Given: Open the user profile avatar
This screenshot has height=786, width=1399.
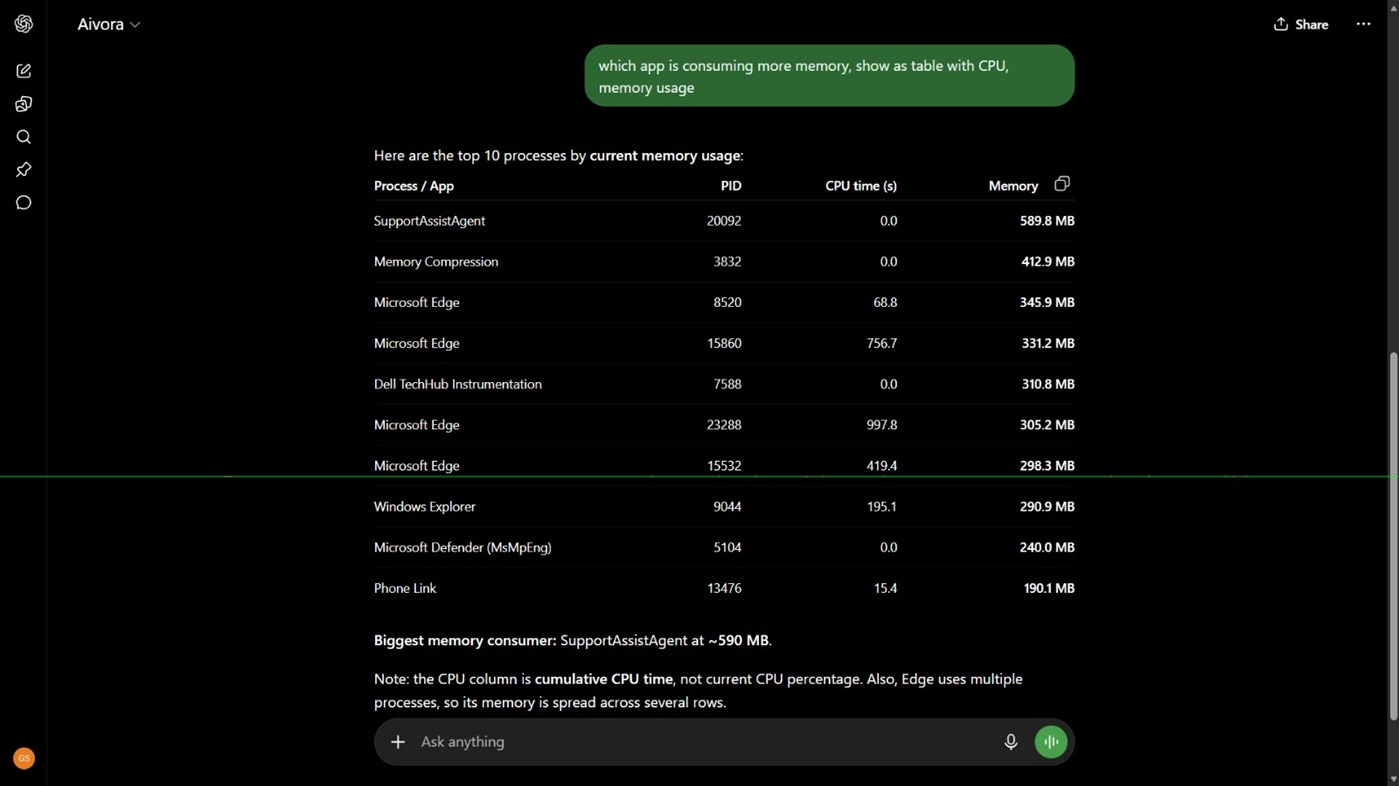Looking at the screenshot, I should coord(24,759).
